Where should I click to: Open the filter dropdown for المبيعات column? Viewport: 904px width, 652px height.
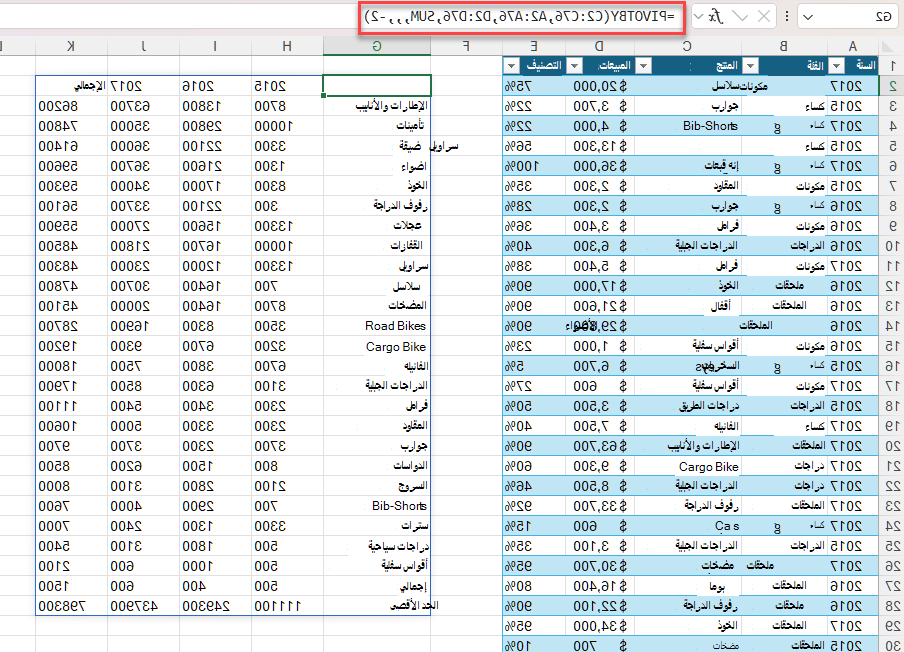[574, 66]
